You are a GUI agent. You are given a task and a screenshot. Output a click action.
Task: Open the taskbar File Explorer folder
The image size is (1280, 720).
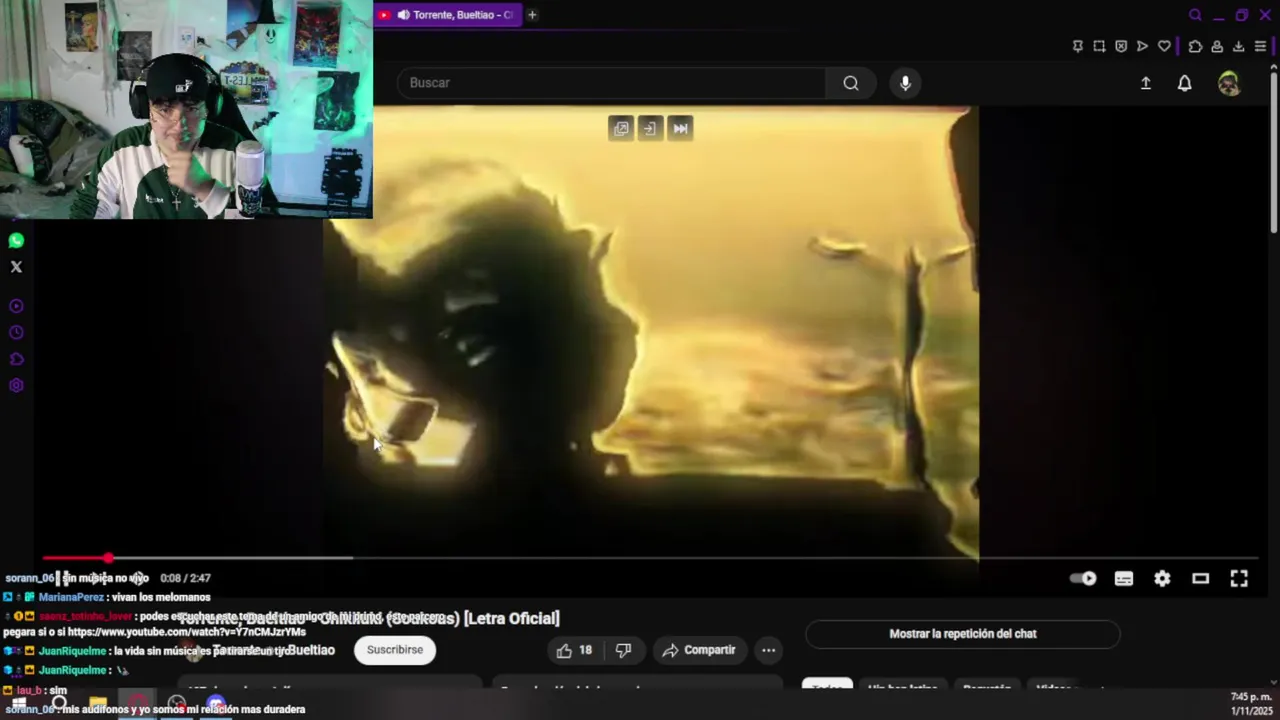[x=97, y=703]
